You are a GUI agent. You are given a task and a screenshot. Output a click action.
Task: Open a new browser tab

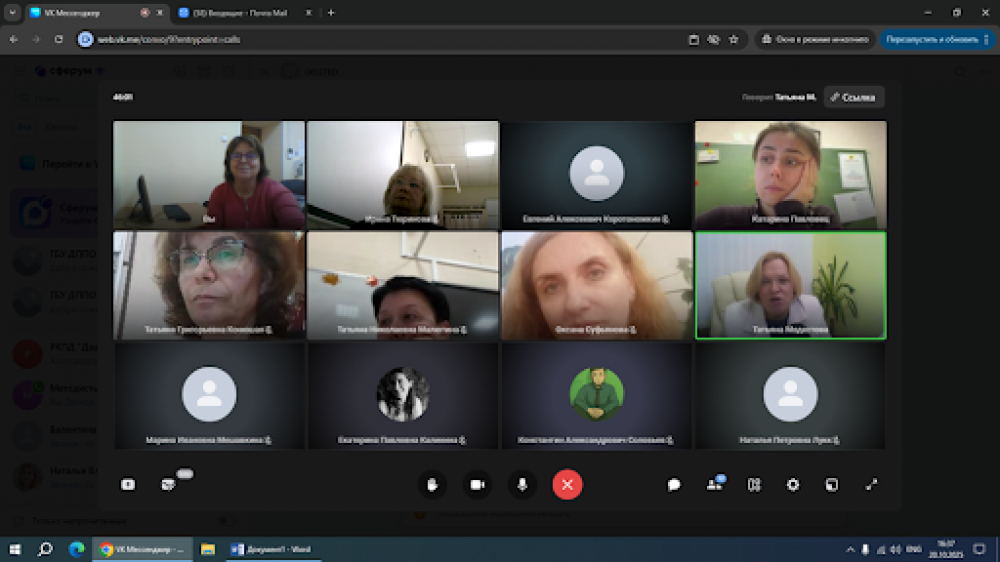point(331,13)
